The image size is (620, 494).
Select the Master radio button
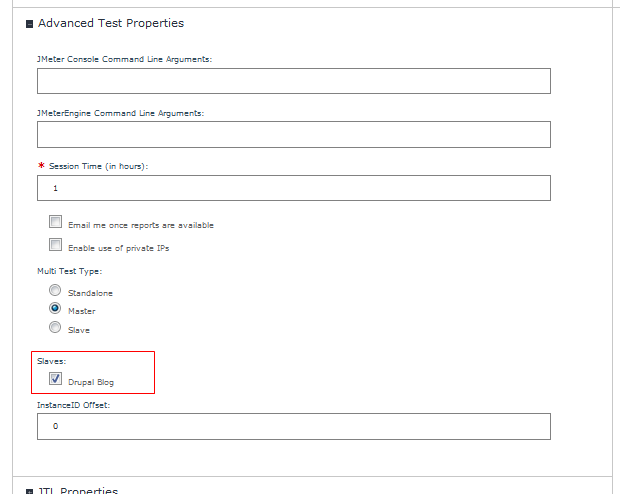[55, 308]
